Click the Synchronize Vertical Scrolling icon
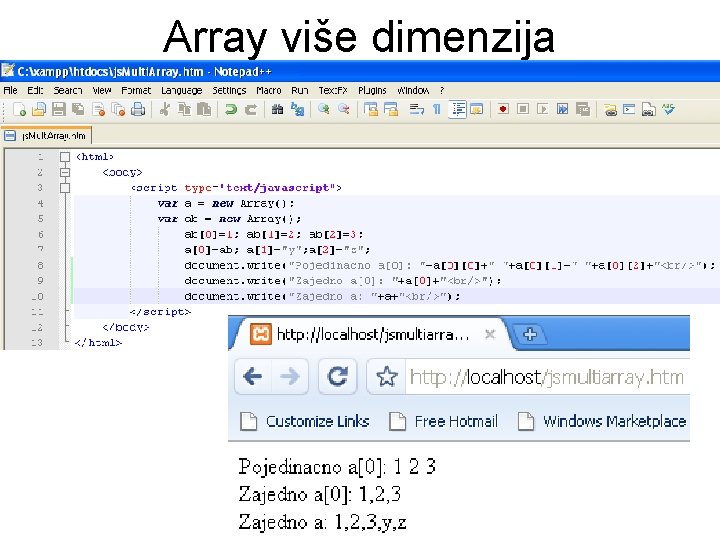This screenshot has height=540, width=720. 371,109
